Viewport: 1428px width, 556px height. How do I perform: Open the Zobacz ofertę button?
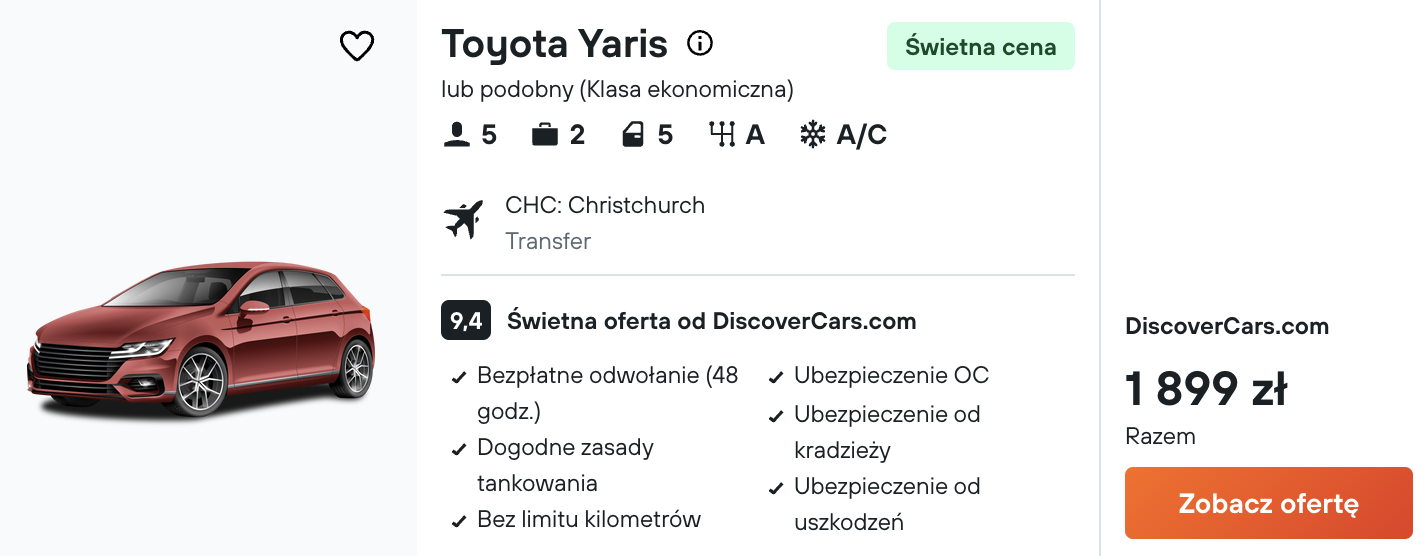(x=1269, y=503)
